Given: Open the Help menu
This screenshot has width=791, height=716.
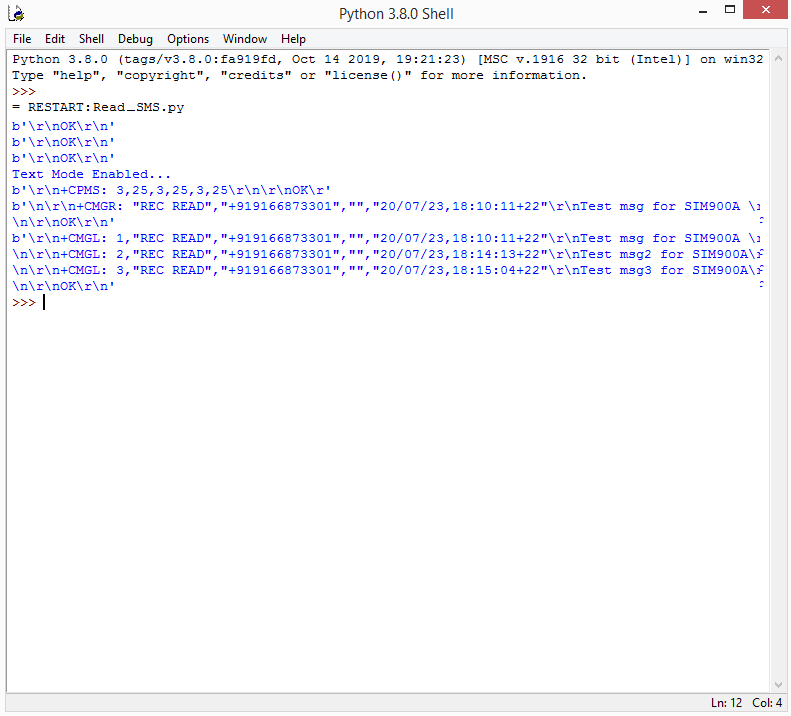Looking at the screenshot, I should (293, 39).
